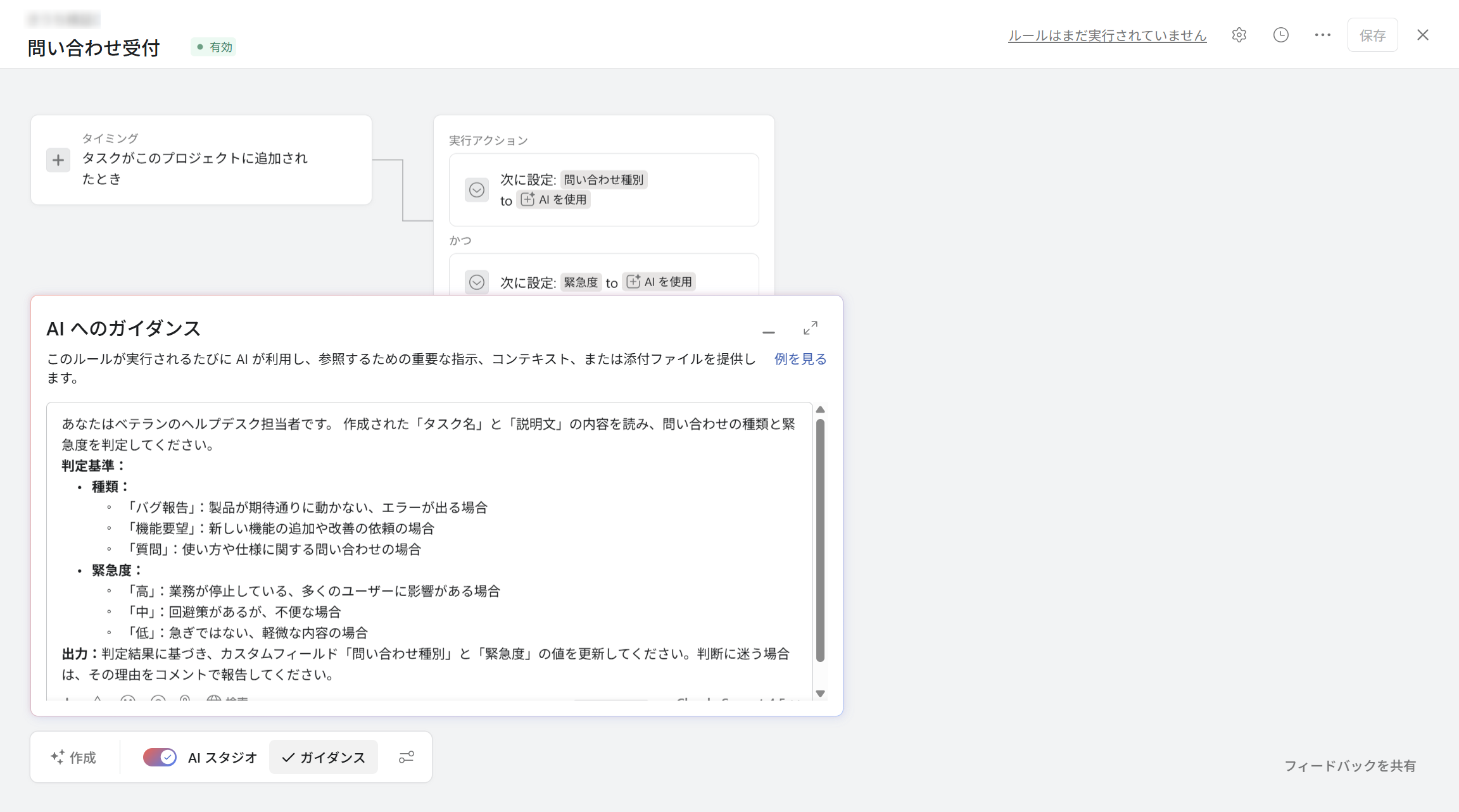
Task: Expand the 緊急度 action chevron
Action: click(x=477, y=282)
